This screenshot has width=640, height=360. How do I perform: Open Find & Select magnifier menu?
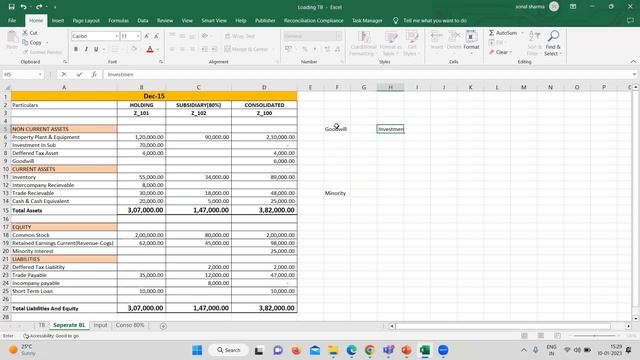coord(553,43)
